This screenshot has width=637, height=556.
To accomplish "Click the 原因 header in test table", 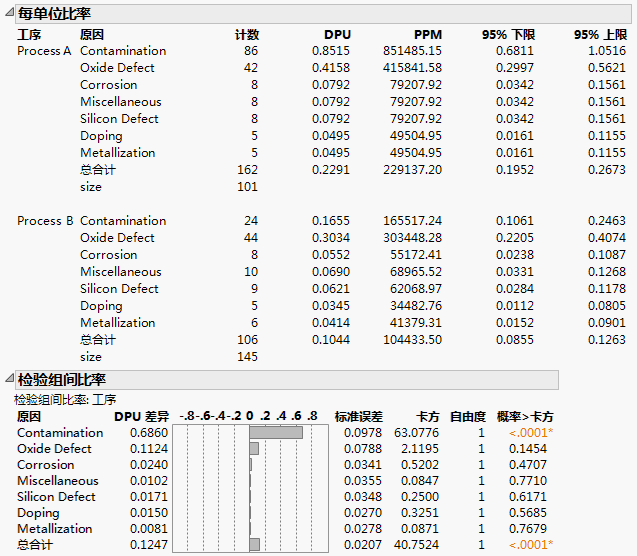I will 29,416.
